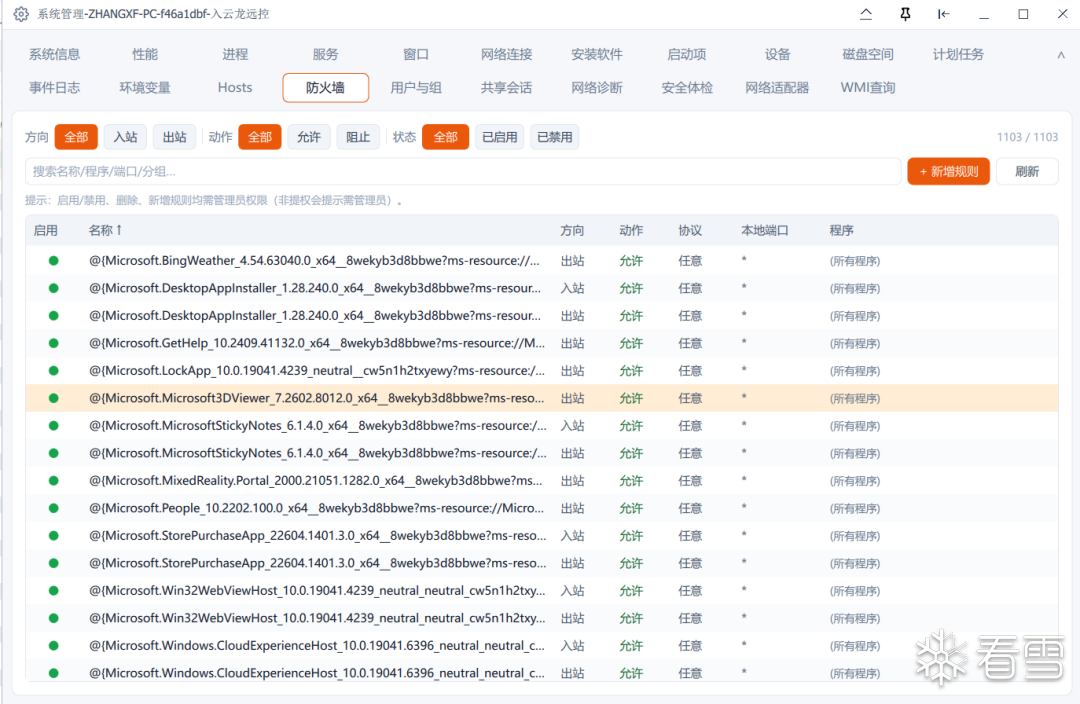The height and width of the screenshot is (704, 1080).
Task: Select the Microsoft.People rule name
Action: click(317, 508)
